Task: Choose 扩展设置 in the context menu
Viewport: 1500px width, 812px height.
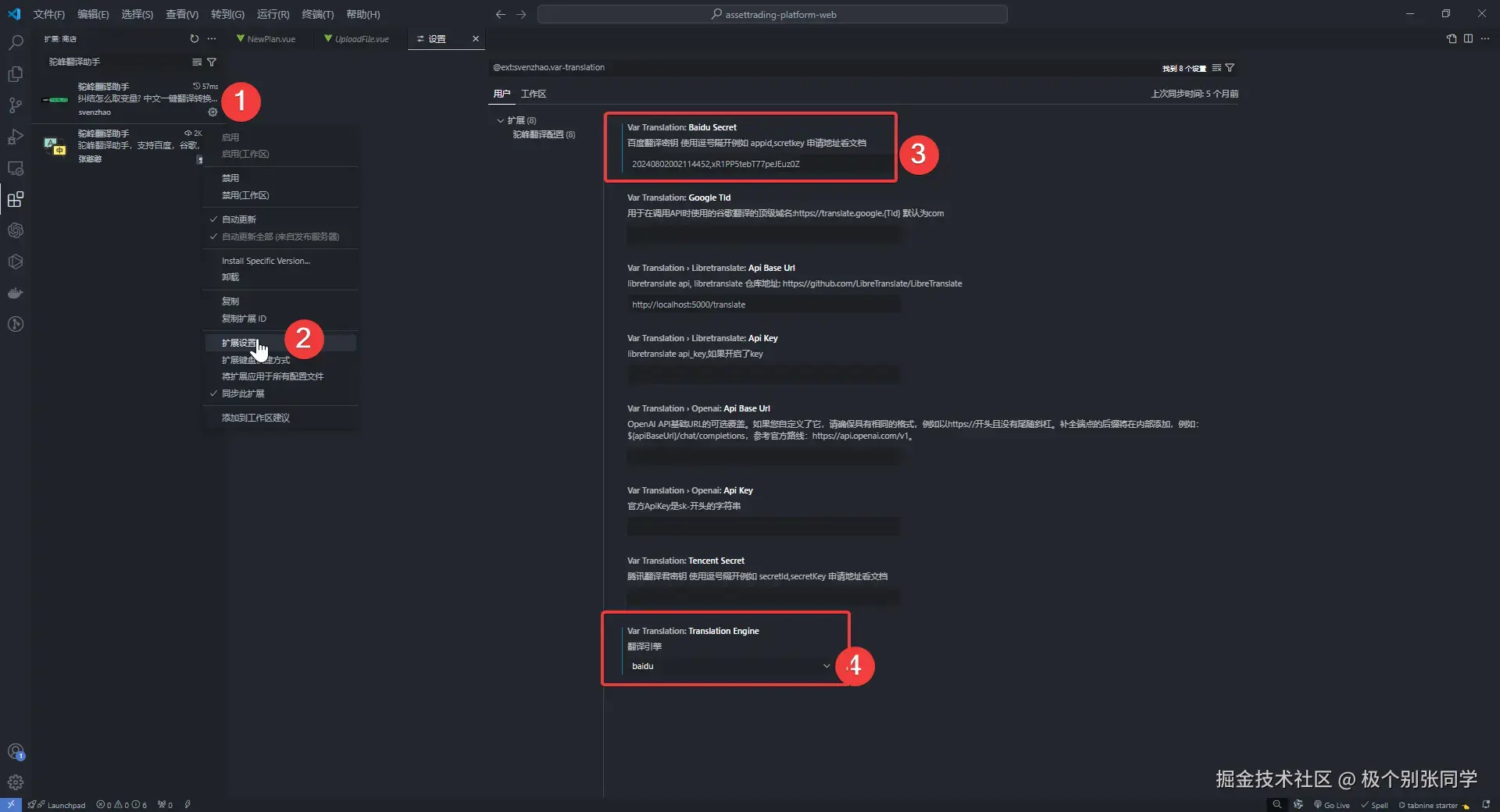Action: click(280, 343)
